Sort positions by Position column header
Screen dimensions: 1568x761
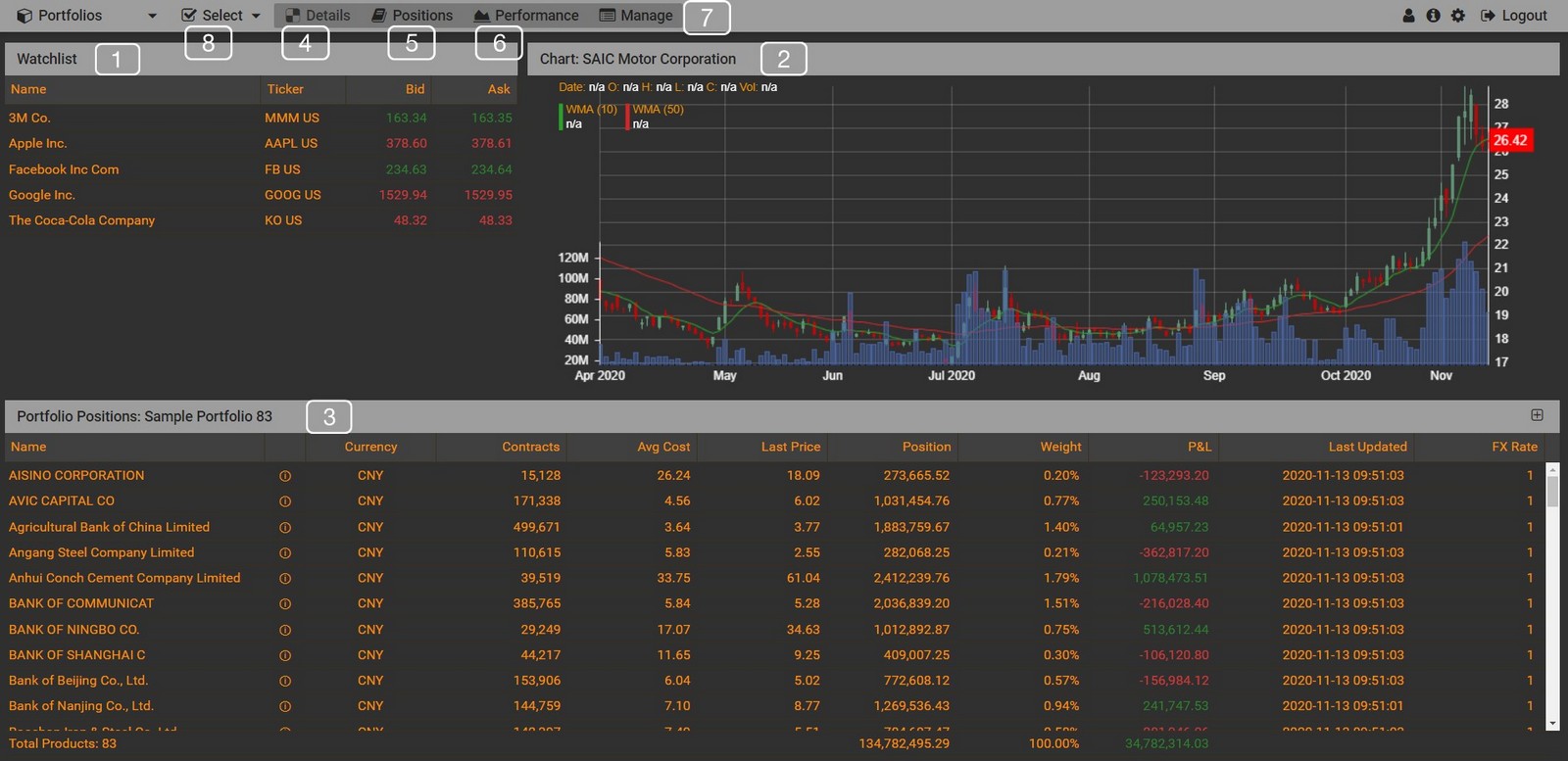click(927, 447)
